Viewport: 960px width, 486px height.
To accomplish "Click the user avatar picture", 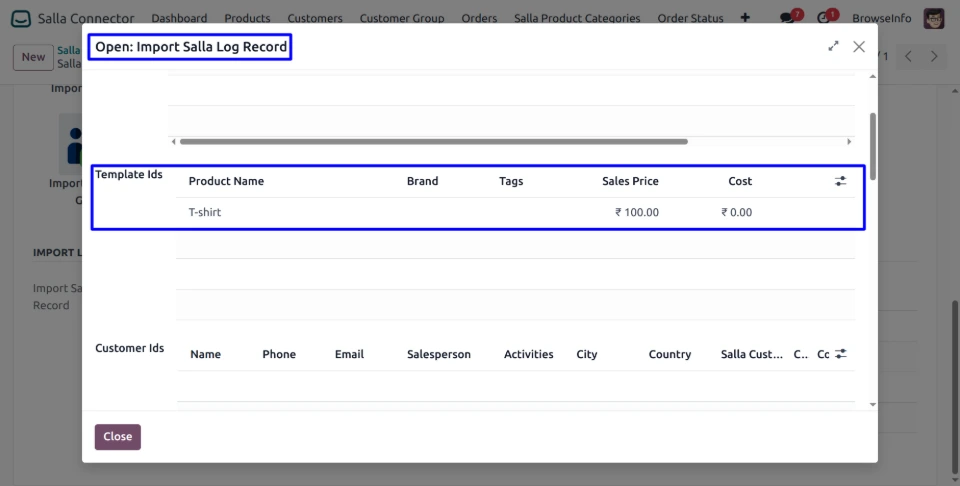I will coord(934,18).
